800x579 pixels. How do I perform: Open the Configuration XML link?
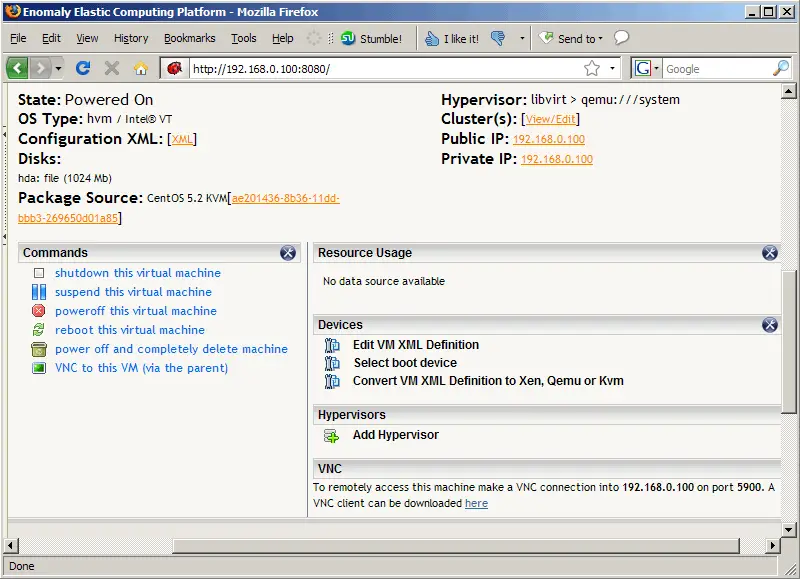[x=182, y=139]
